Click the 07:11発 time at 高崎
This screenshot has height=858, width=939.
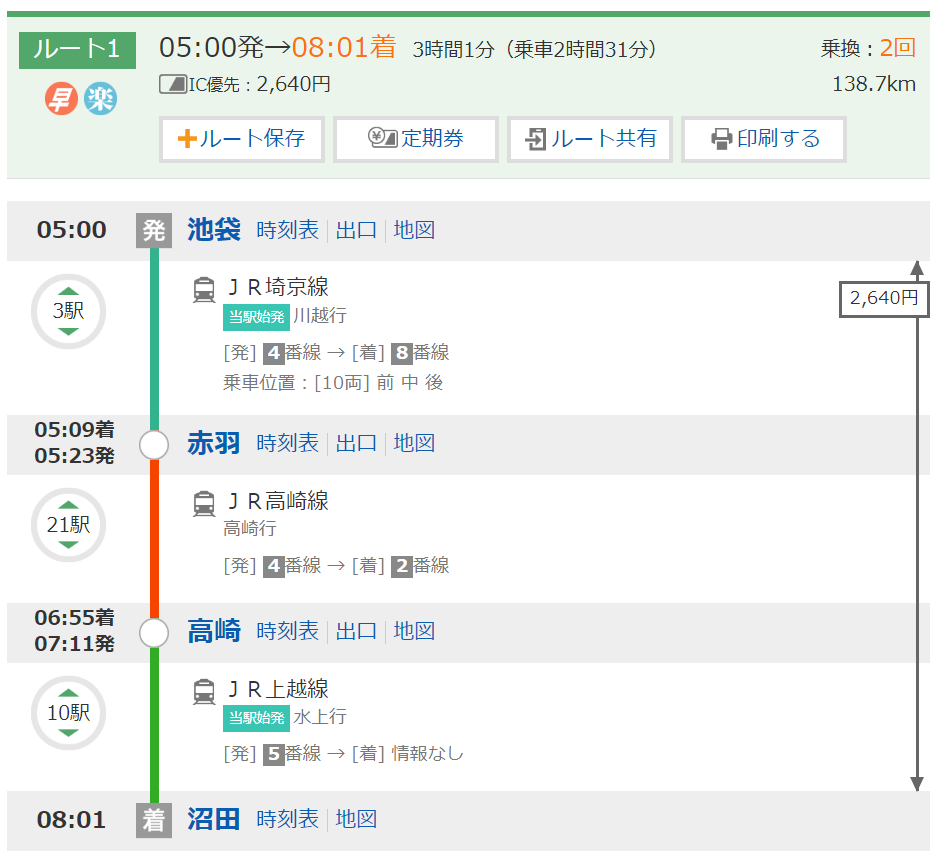[x=74, y=644]
